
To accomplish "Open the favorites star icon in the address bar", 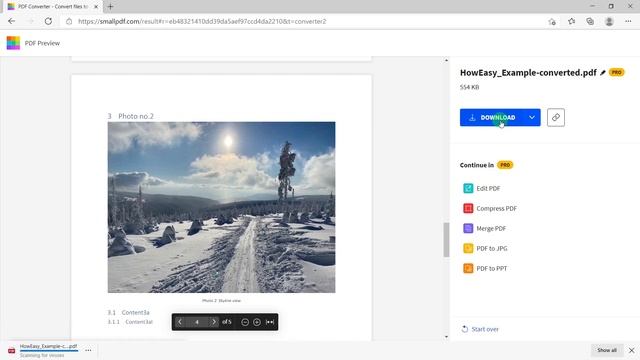I will [571, 21].
